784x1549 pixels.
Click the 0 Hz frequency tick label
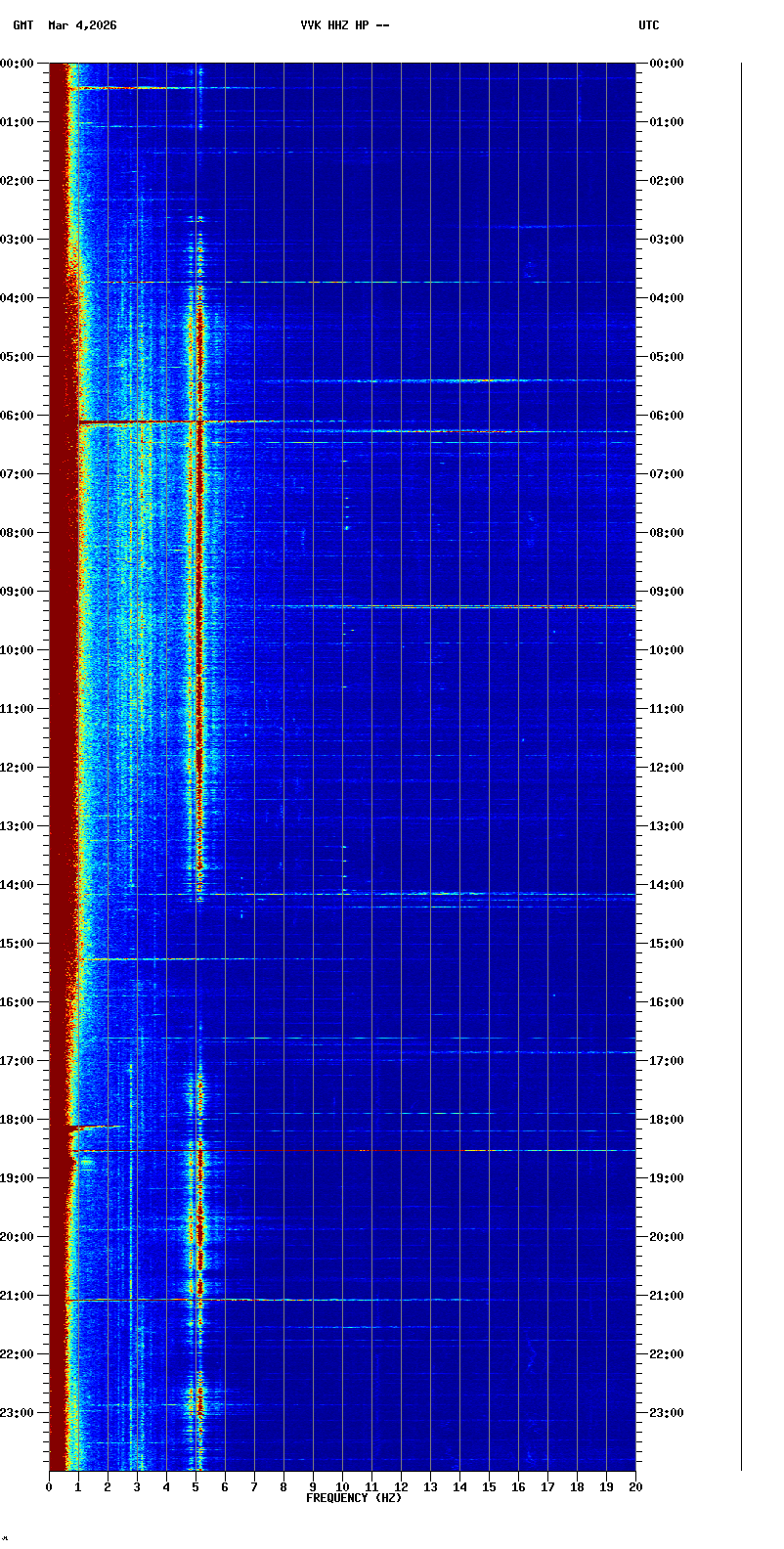[x=49, y=1487]
